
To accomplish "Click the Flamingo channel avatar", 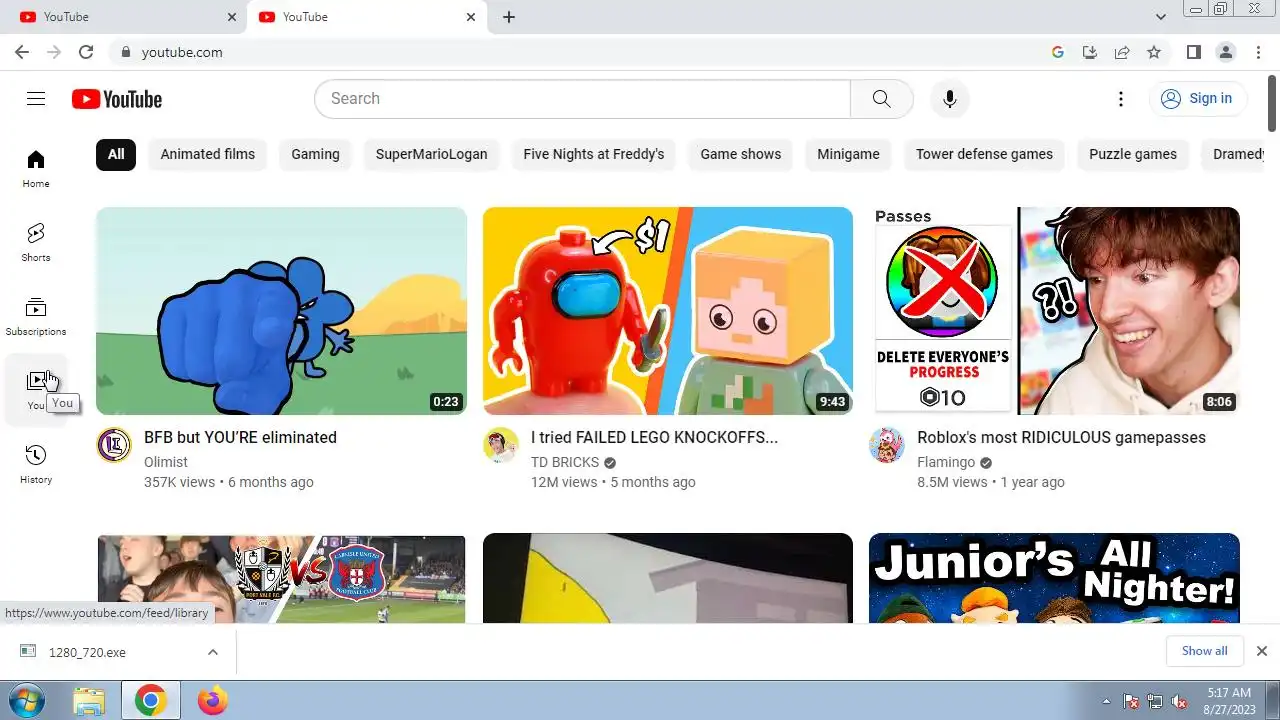I will pyautogui.click(x=887, y=445).
